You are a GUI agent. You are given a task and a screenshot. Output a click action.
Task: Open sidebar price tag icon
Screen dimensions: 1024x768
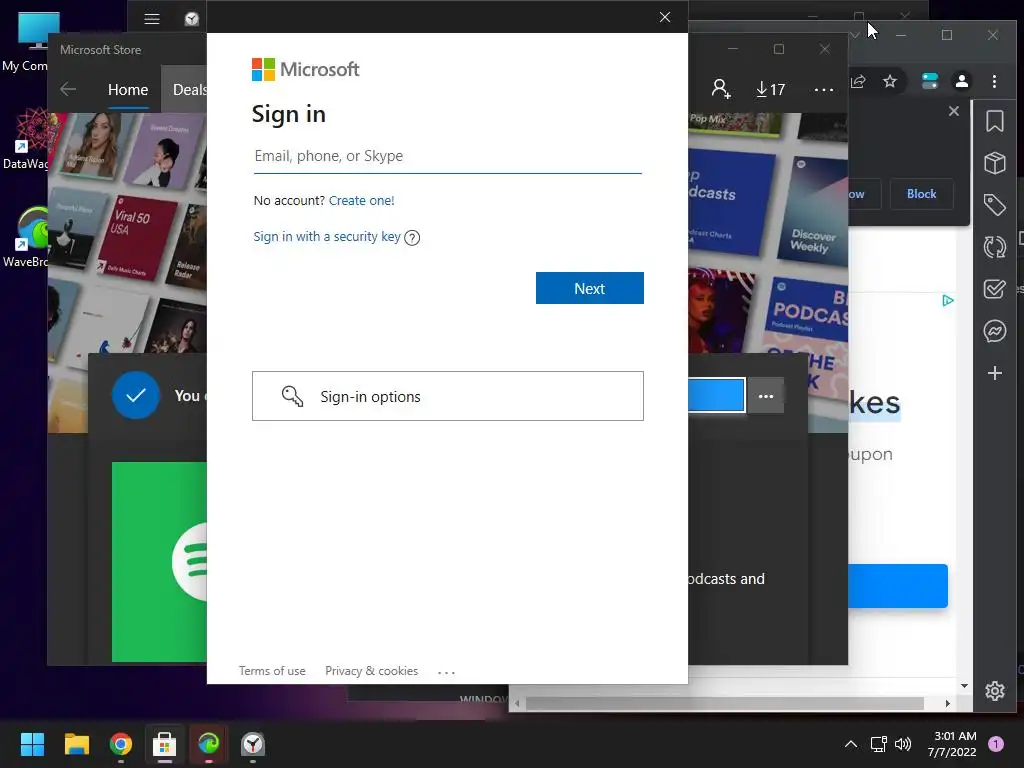click(x=995, y=205)
